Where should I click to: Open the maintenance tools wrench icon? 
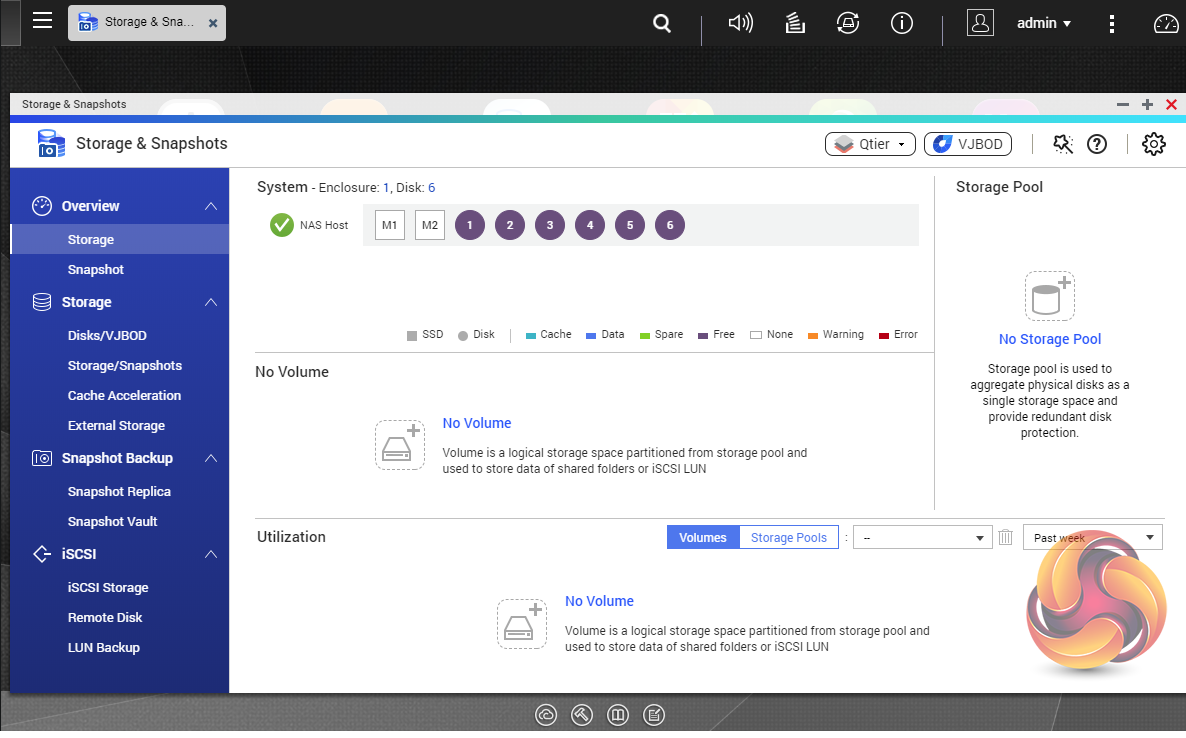click(x=1063, y=144)
